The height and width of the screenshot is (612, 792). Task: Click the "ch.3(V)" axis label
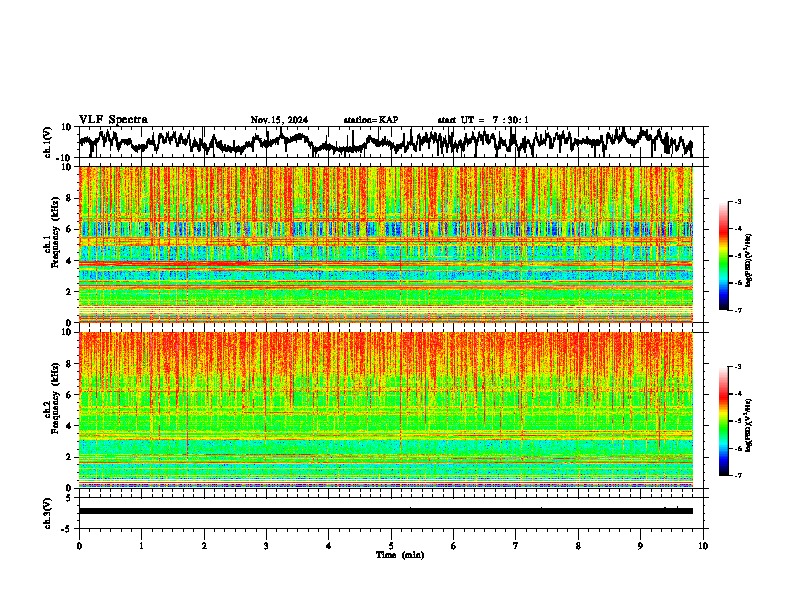pos(48,514)
